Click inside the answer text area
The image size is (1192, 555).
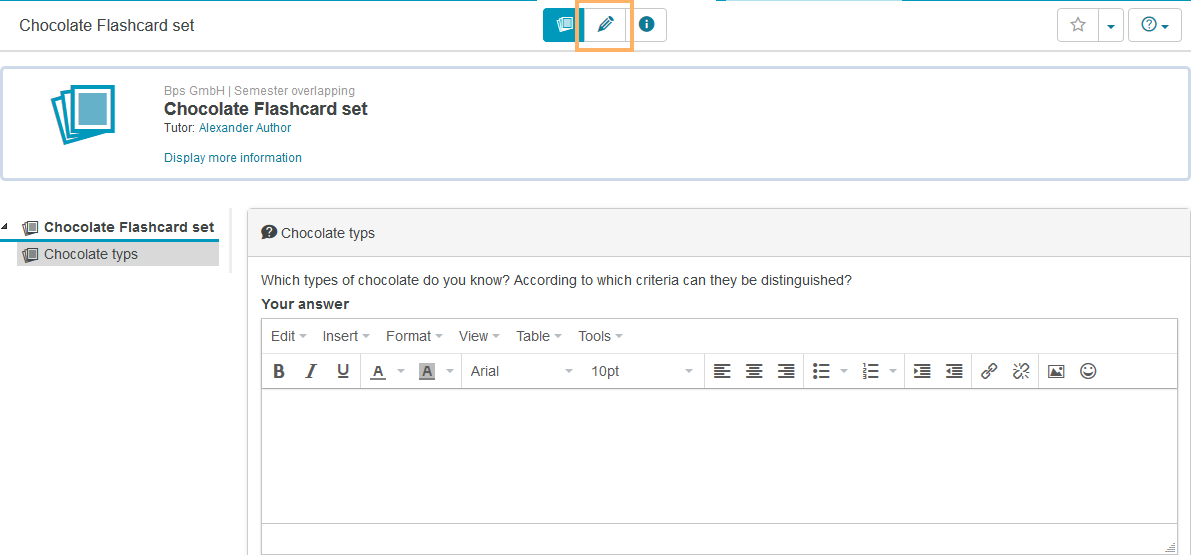tap(718, 455)
